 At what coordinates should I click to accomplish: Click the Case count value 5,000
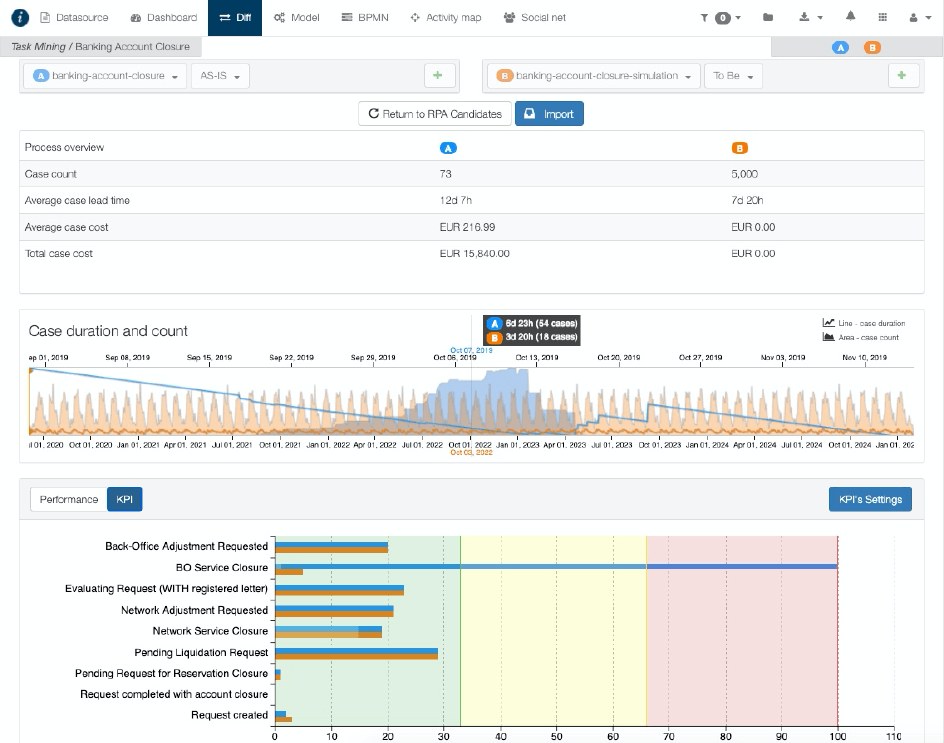pos(745,174)
